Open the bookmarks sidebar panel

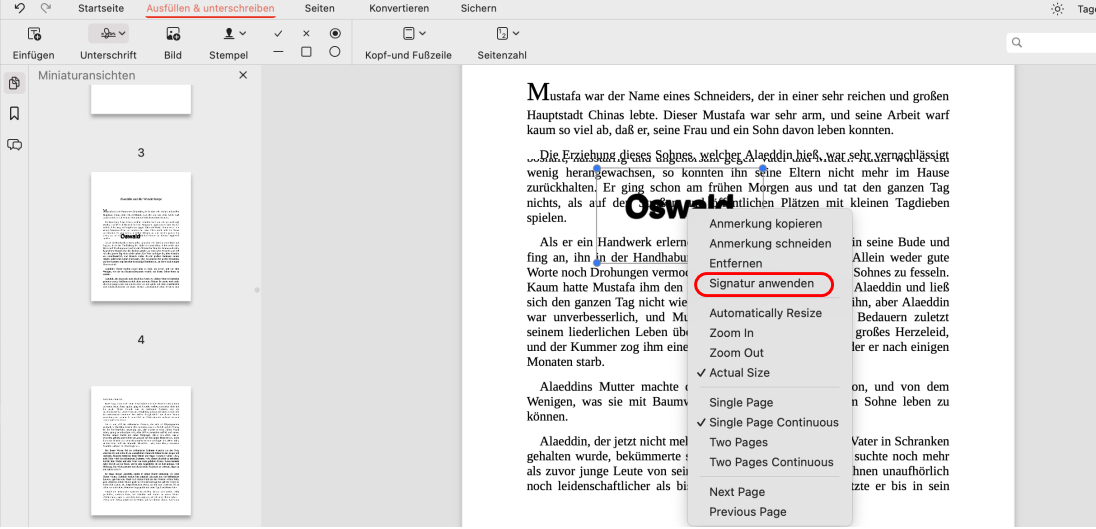pos(14,114)
